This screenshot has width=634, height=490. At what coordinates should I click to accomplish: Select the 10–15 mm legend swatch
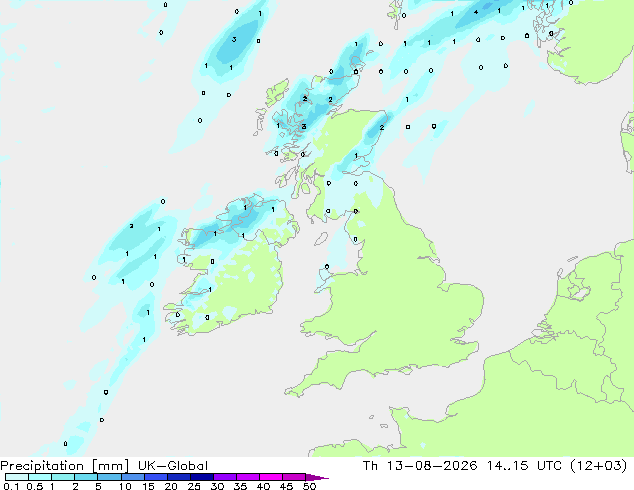click(132, 477)
